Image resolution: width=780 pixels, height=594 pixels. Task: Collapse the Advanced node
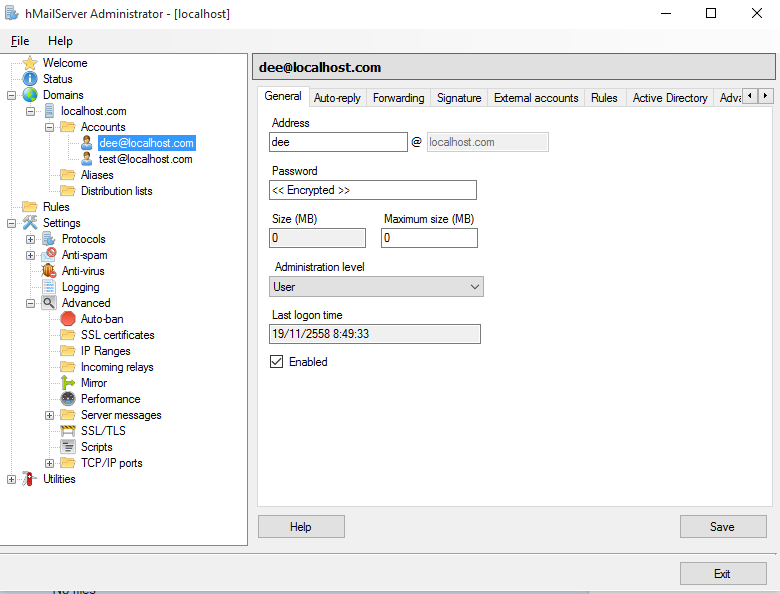tap(30, 303)
